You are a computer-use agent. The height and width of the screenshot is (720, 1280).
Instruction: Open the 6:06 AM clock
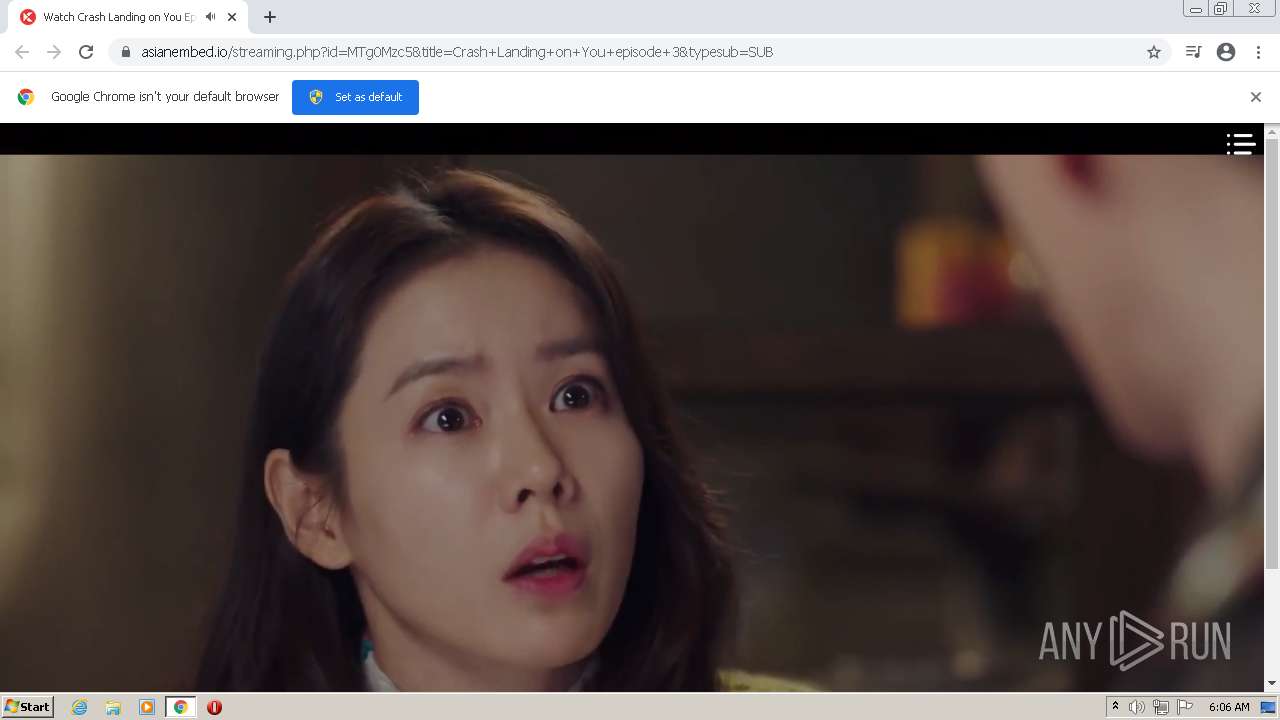(x=1229, y=707)
